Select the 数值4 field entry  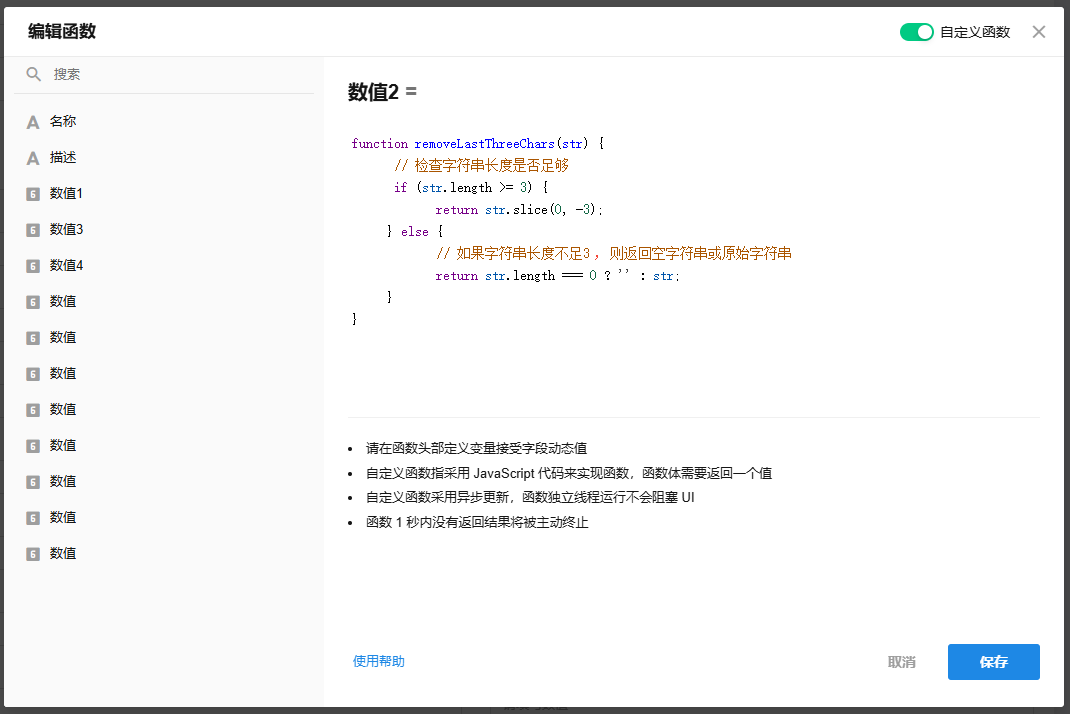click(x=67, y=265)
